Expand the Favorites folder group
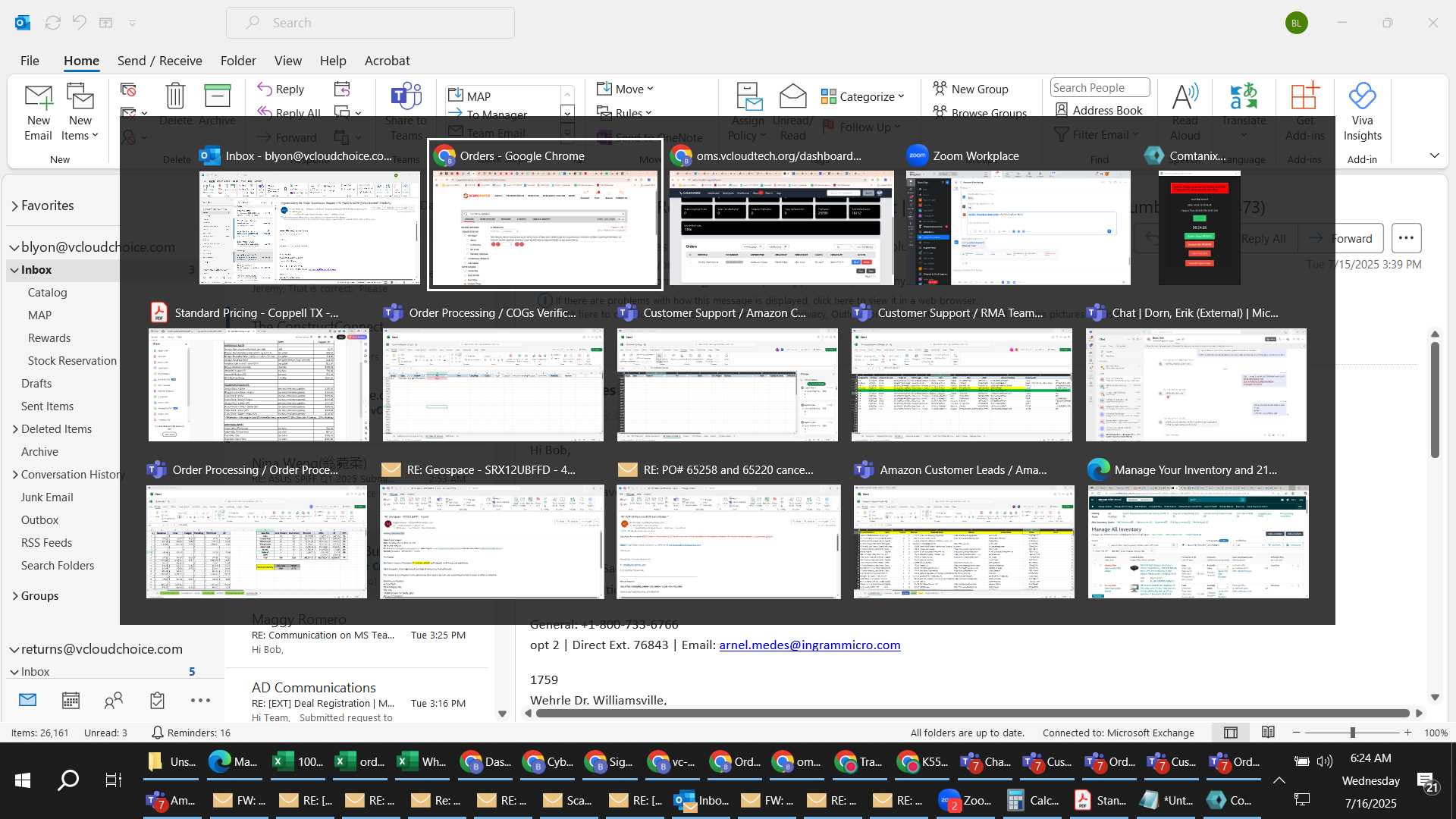The width and height of the screenshot is (1456, 819). click(x=14, y=206)
